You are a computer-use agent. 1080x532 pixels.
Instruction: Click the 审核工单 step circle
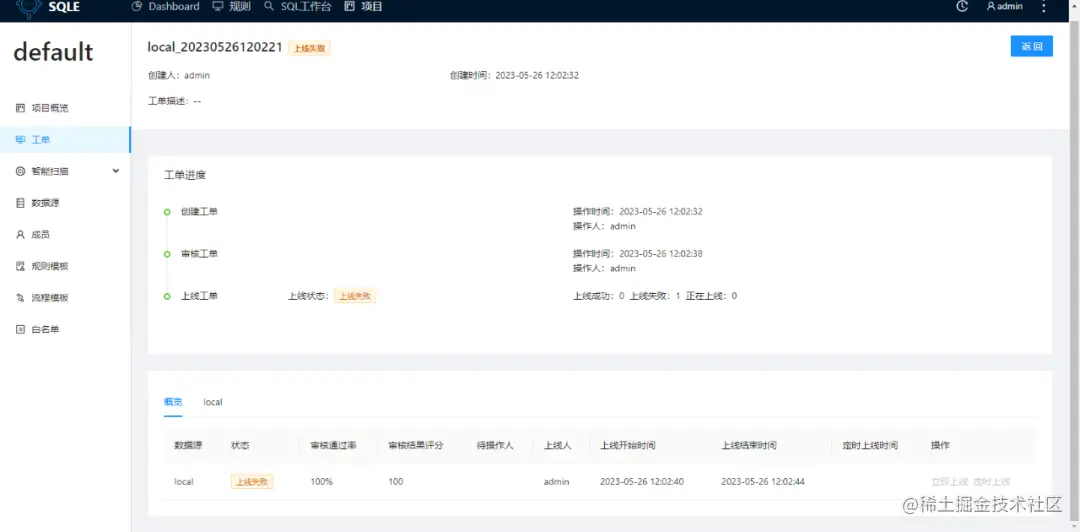[167, 254]
